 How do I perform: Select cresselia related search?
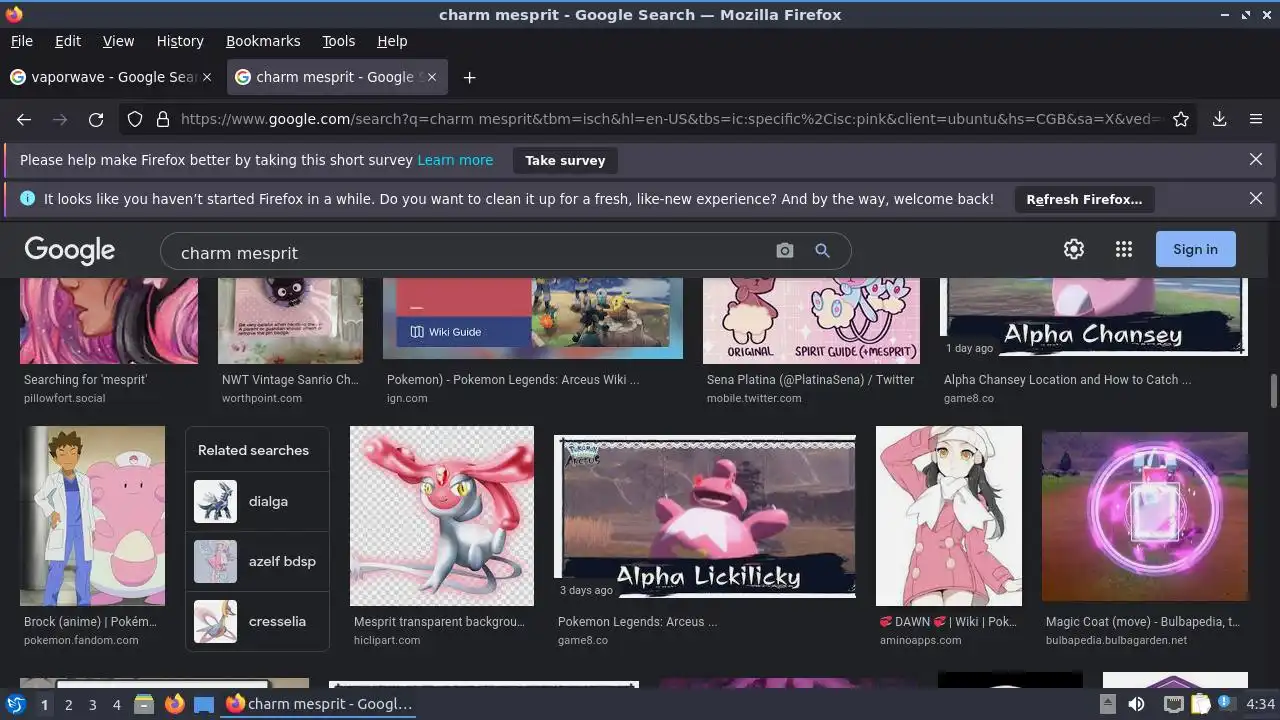tap(257, 621)
